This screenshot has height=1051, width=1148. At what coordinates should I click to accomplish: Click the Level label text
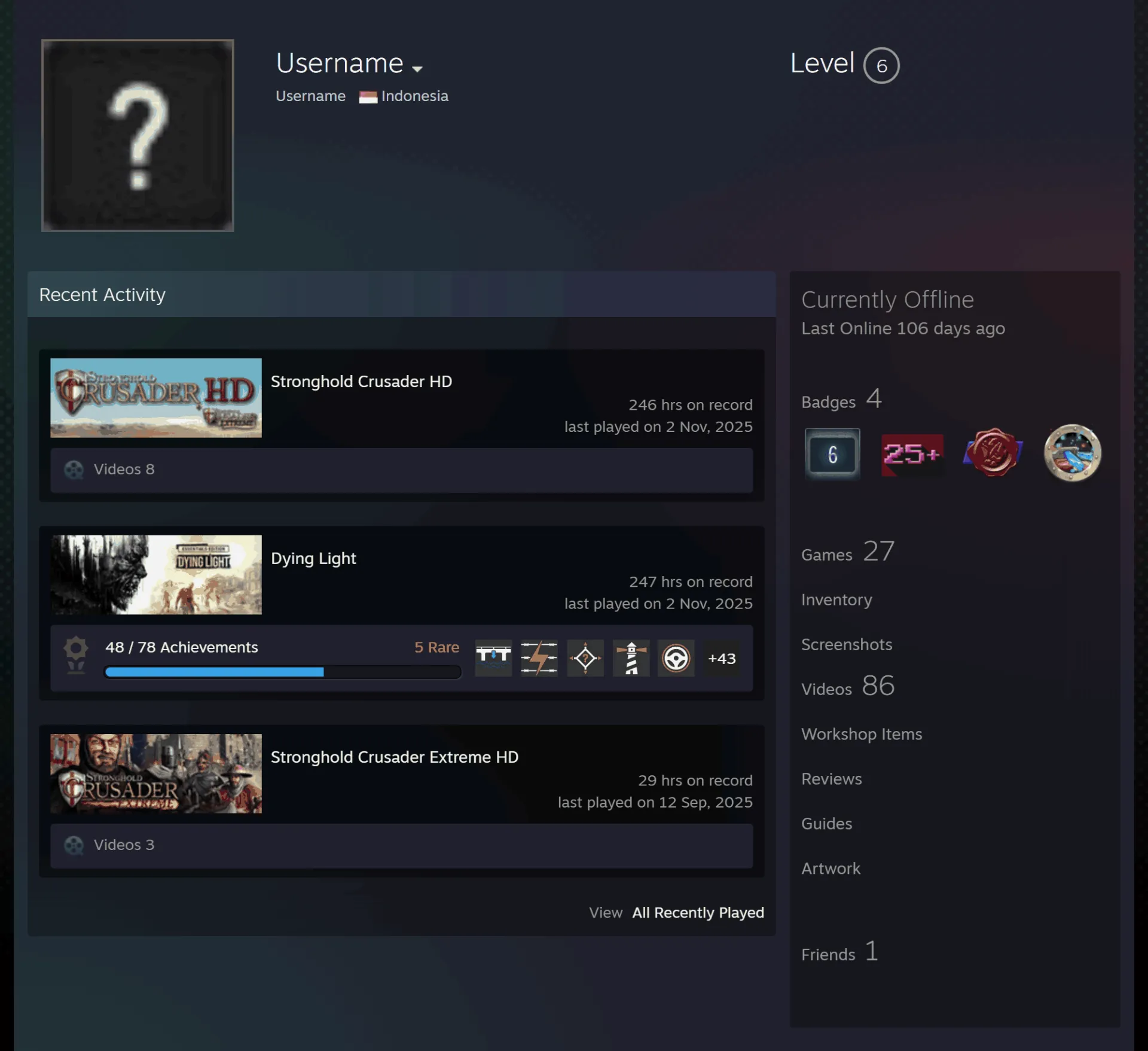(x=822, y=63)
